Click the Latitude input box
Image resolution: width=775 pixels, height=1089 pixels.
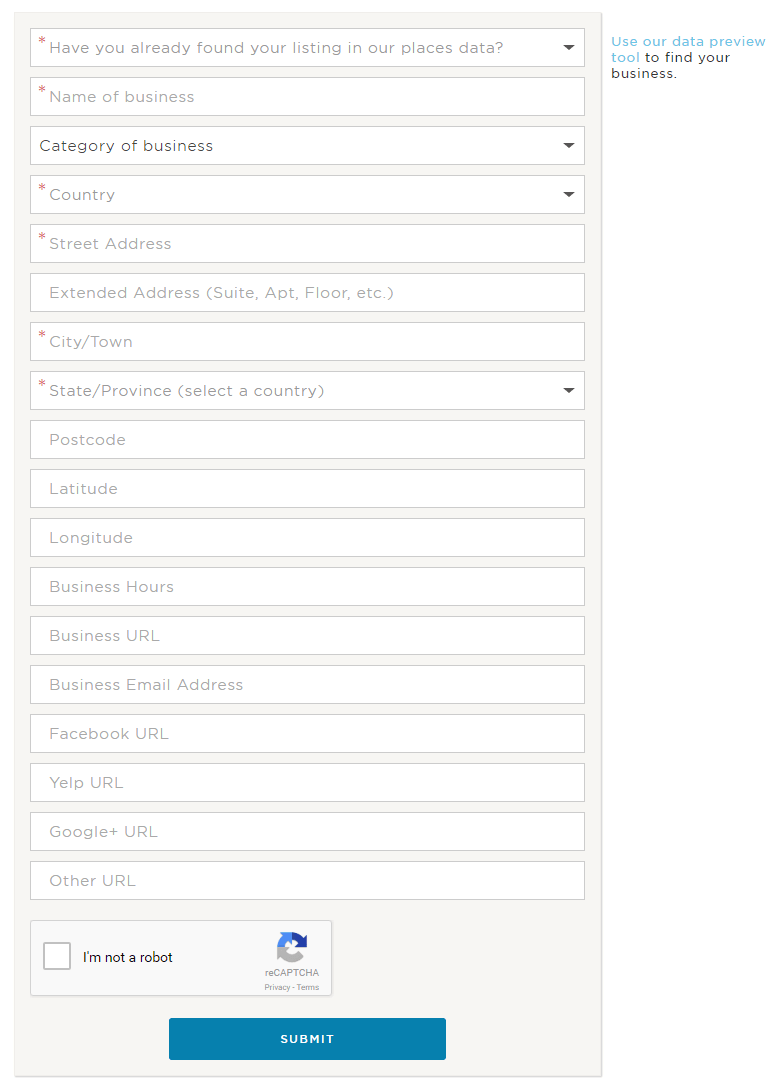307,489
